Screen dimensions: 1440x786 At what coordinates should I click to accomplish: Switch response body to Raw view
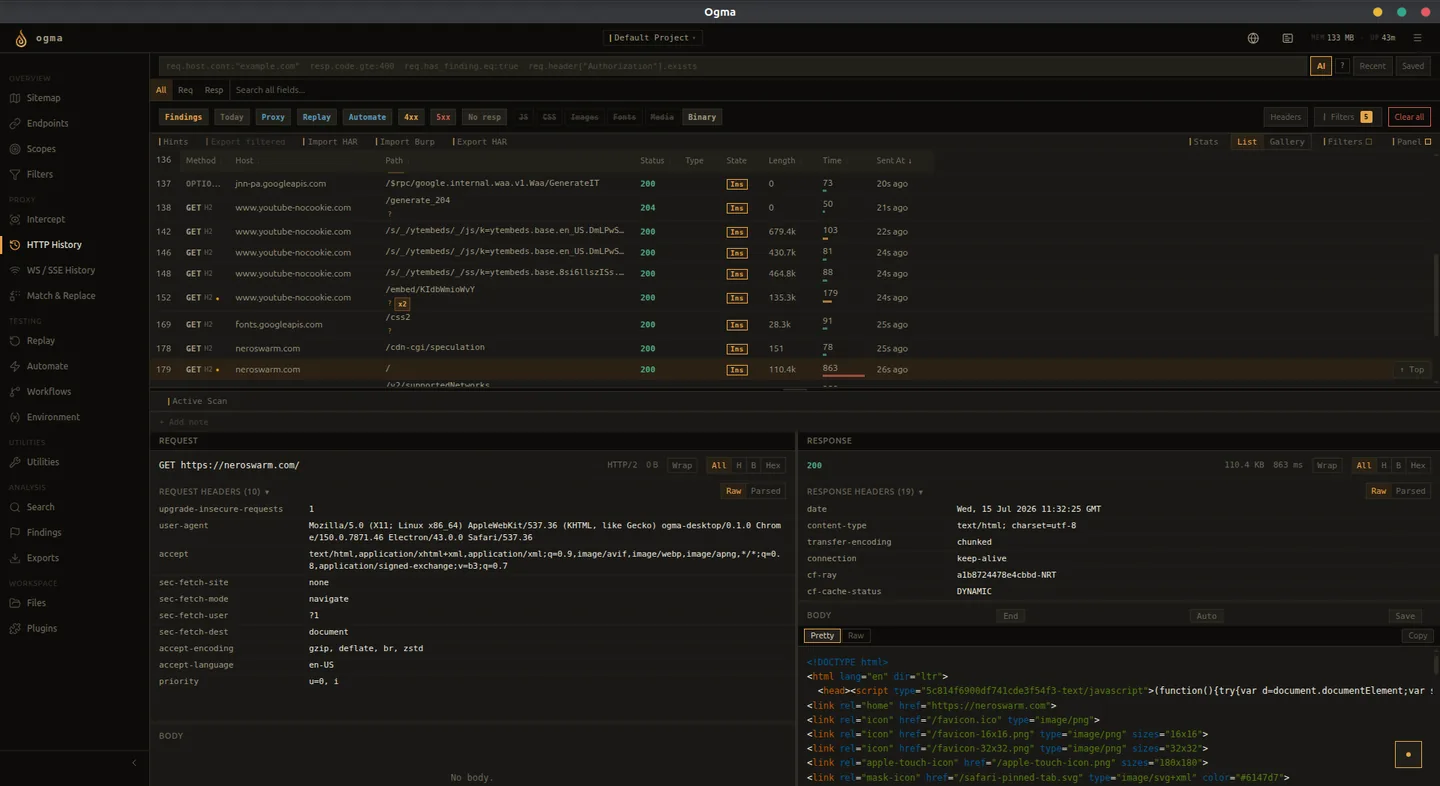[856, 636]
